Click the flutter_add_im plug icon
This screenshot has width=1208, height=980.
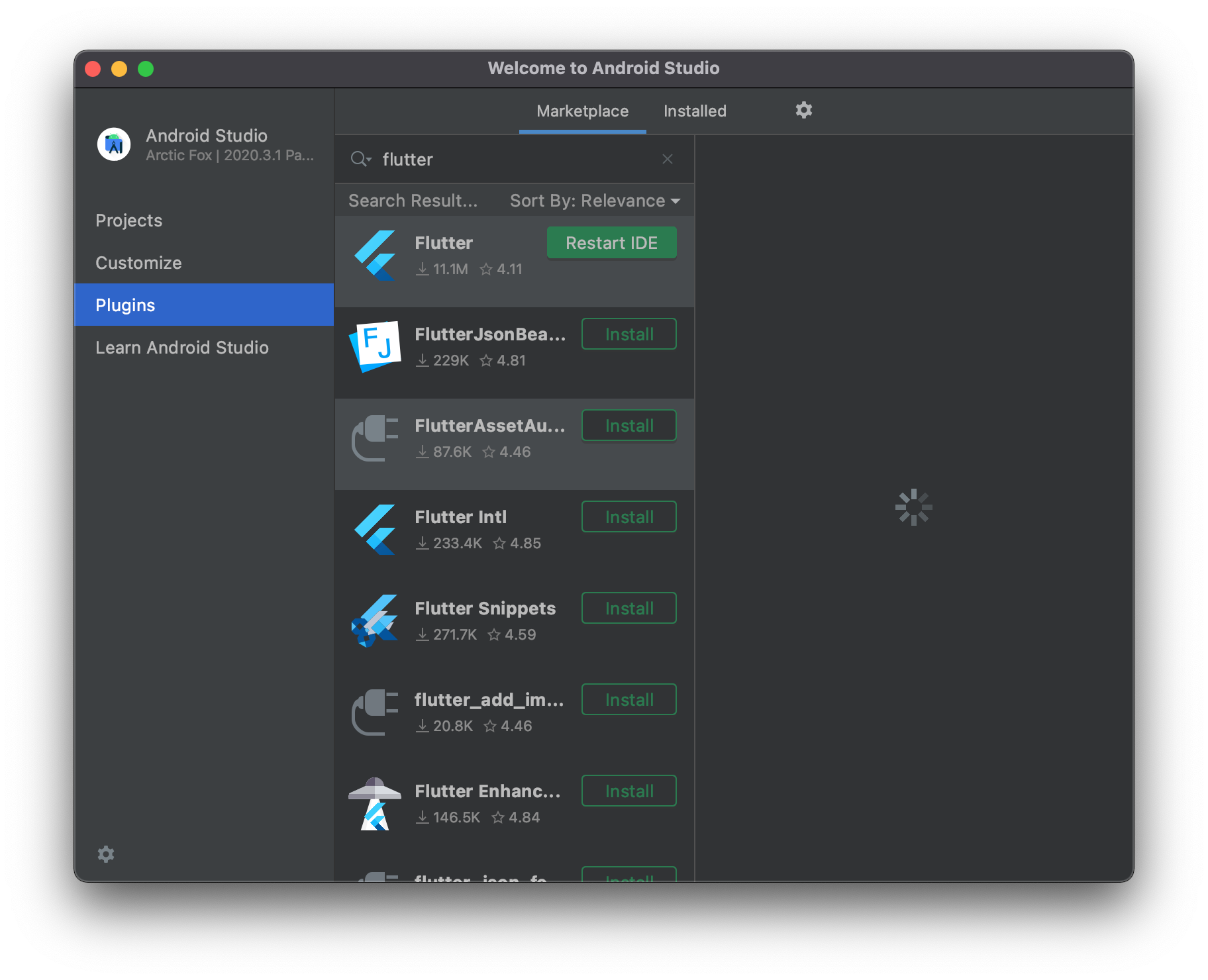pos(376,712)
